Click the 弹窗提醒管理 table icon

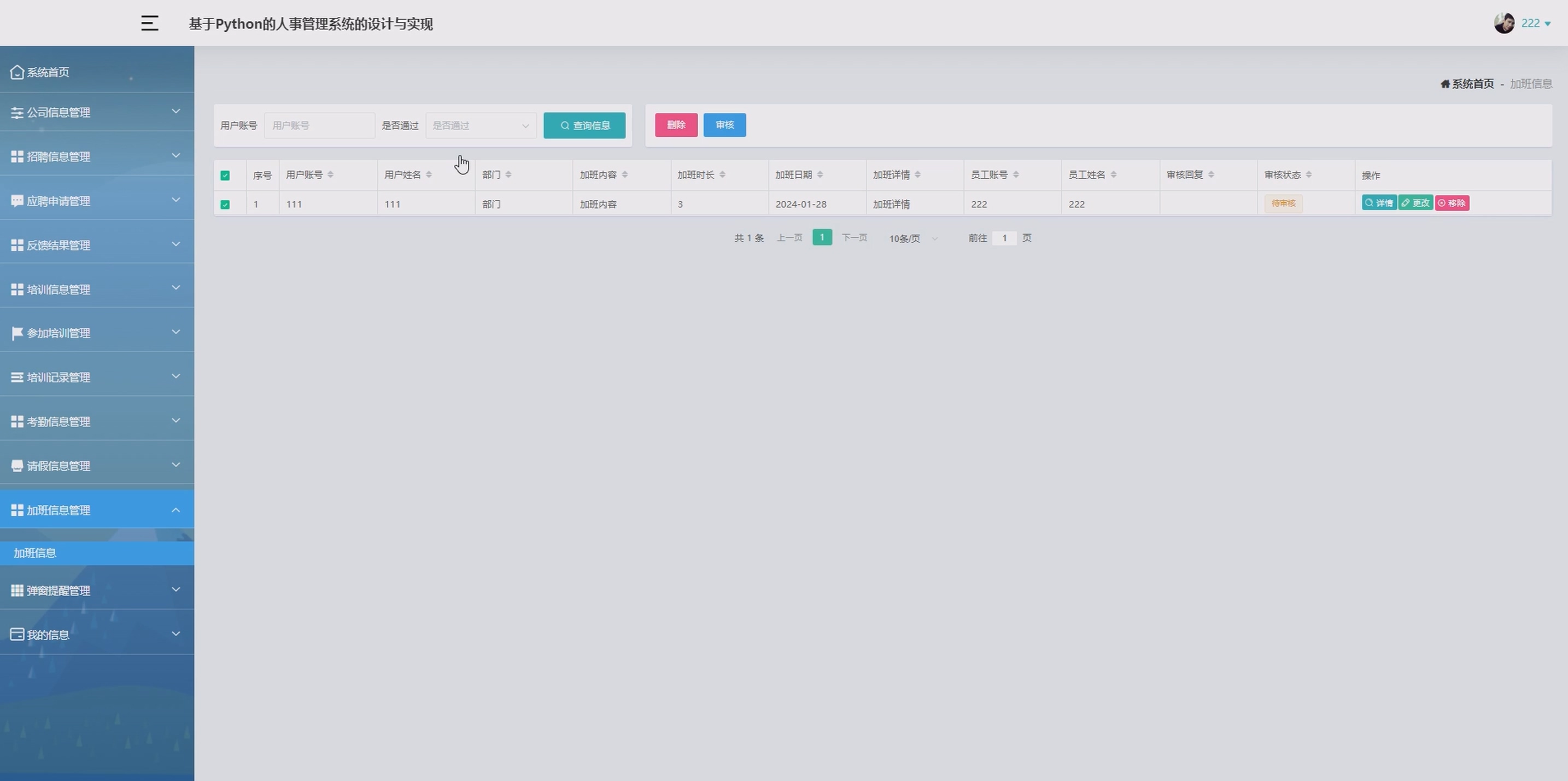tap(17, 591)
